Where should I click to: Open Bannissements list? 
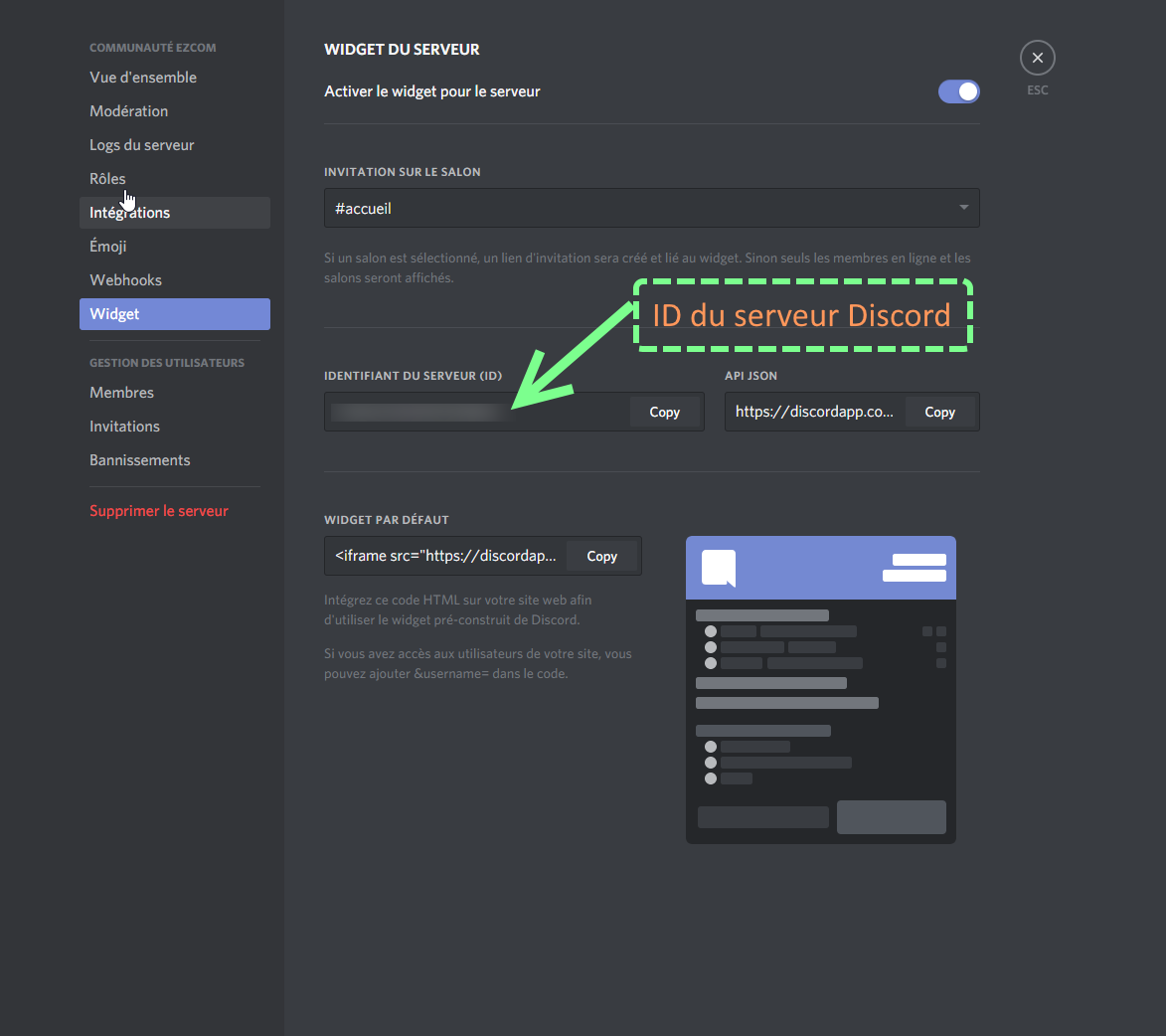[x=140, y=460]
